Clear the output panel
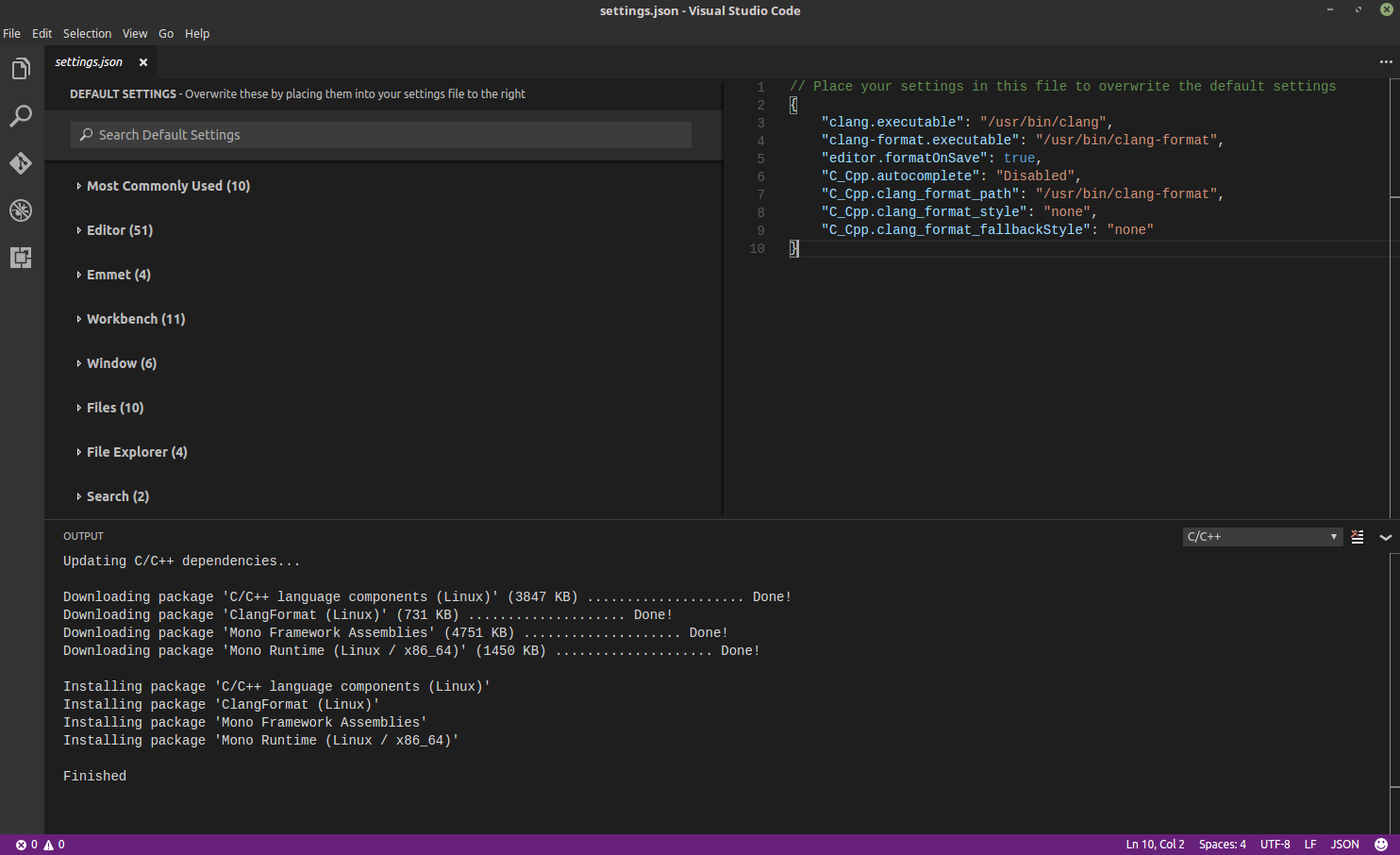1400x855 pixels. pos(1358,537)
